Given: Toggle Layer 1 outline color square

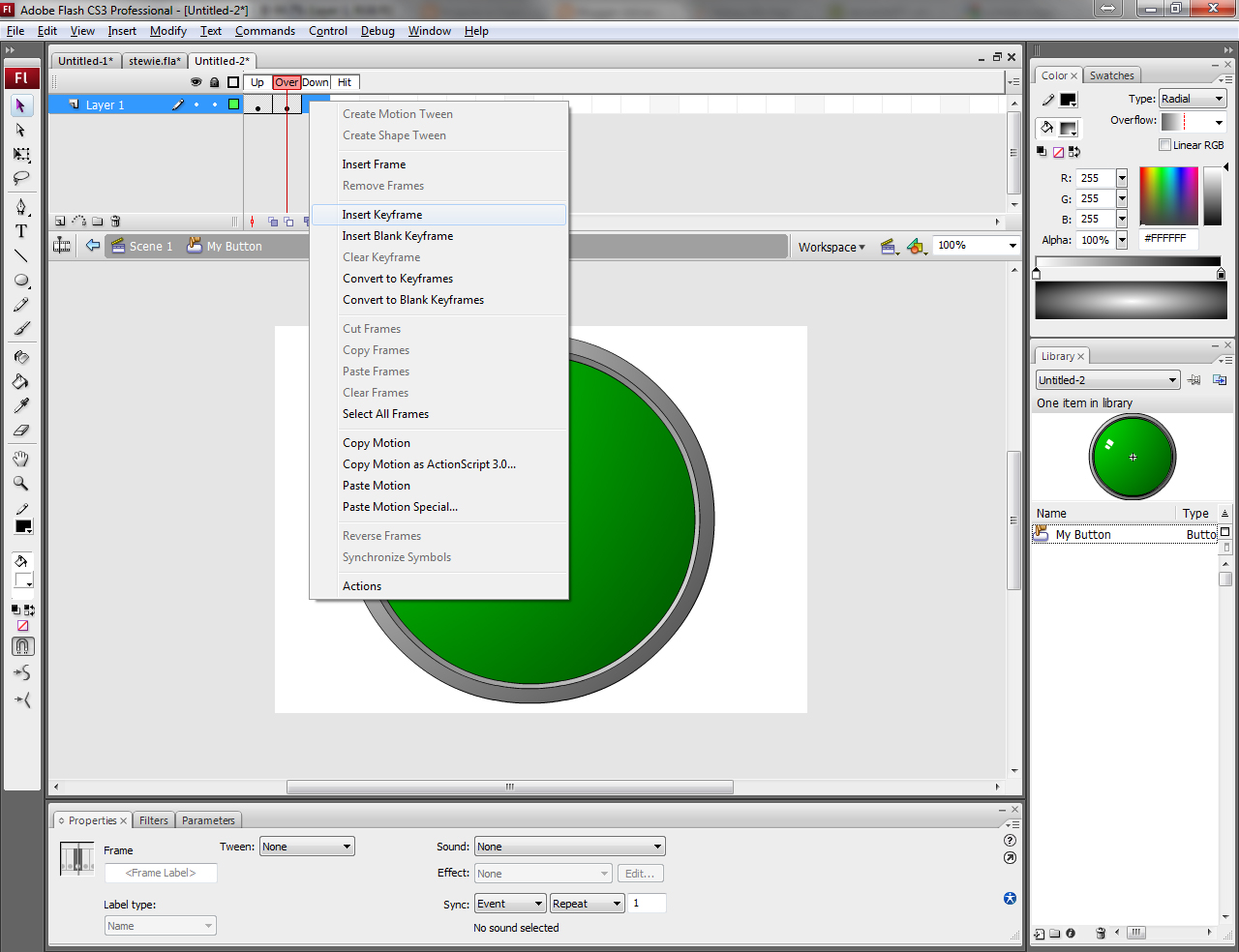Looking at the screenshot, I should tap(233, 104).
